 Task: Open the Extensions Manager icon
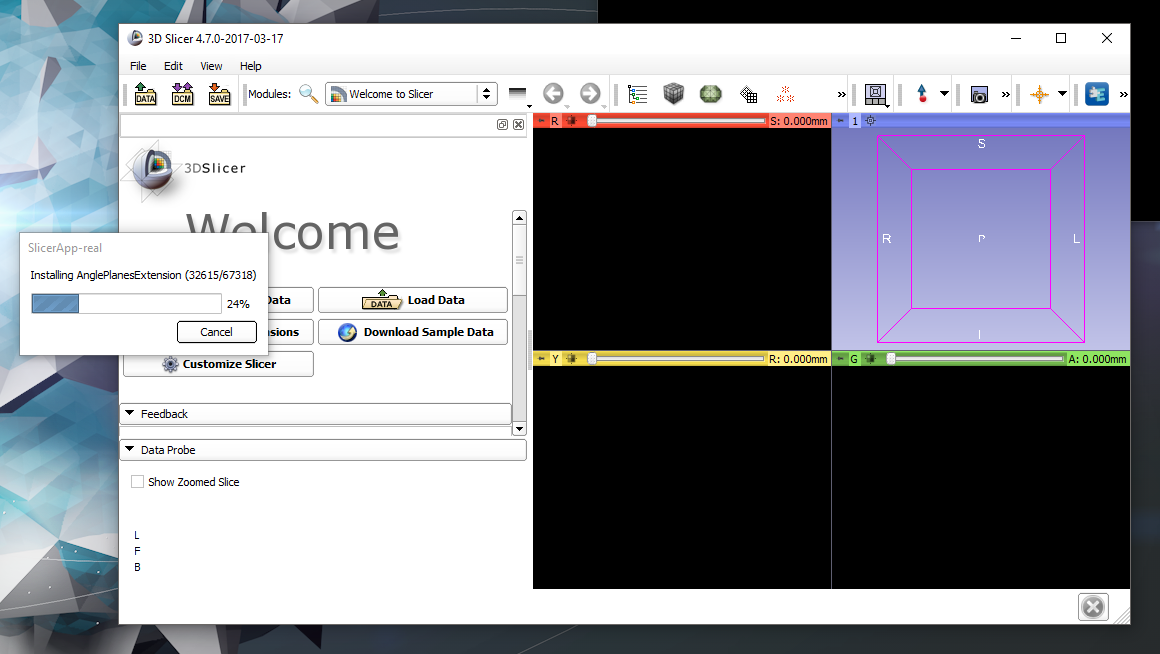pyautogui.click(x=1097, y=94)
